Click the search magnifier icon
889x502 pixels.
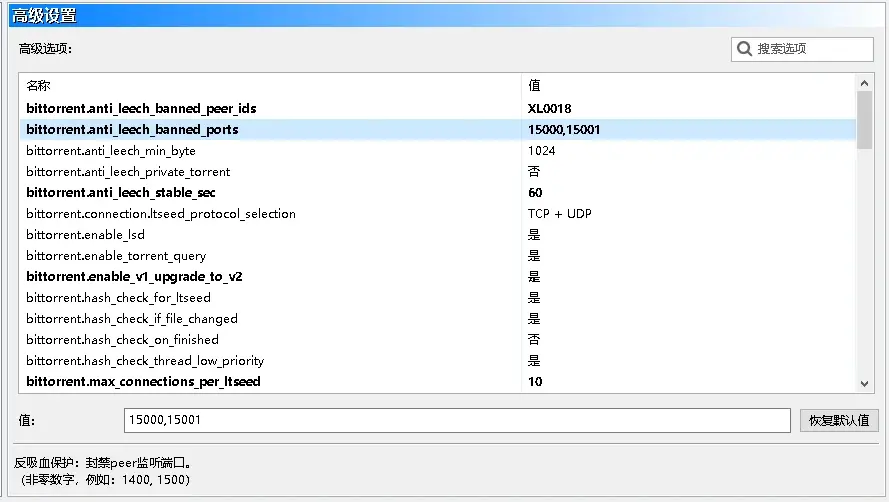coord(744,49)
